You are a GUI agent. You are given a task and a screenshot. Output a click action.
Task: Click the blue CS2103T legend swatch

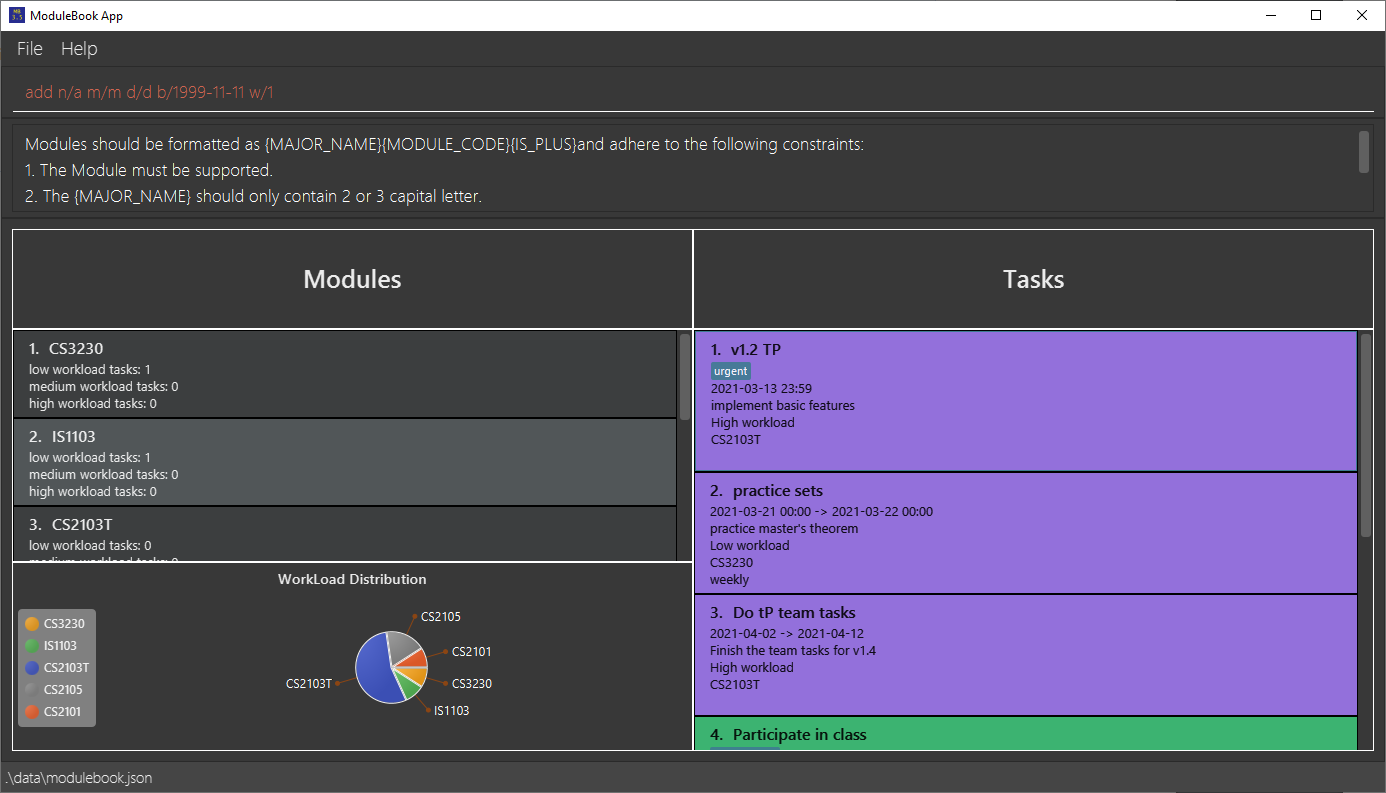32,668
